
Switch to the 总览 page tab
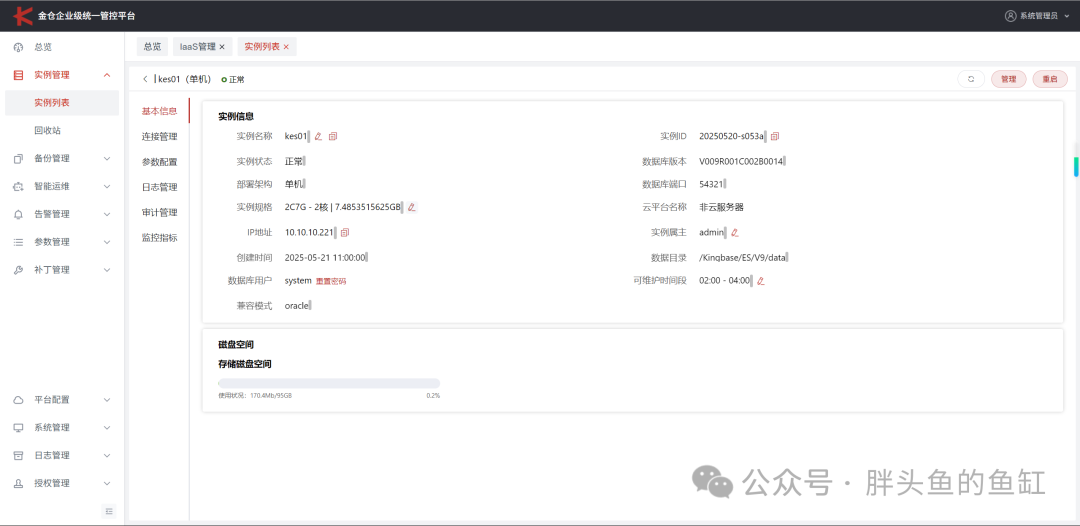(152, 47)
